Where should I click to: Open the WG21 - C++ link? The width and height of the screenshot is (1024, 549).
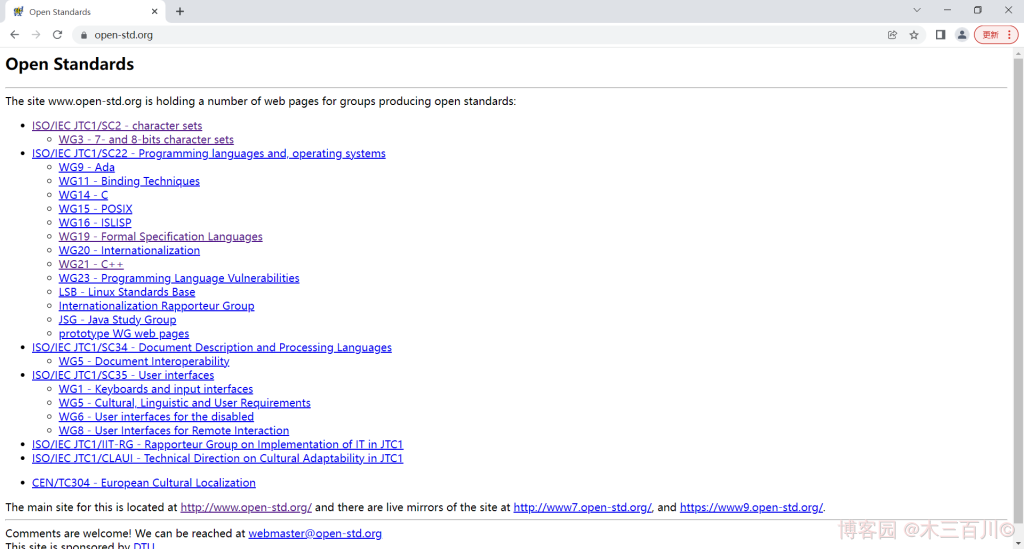click(91, 265)
